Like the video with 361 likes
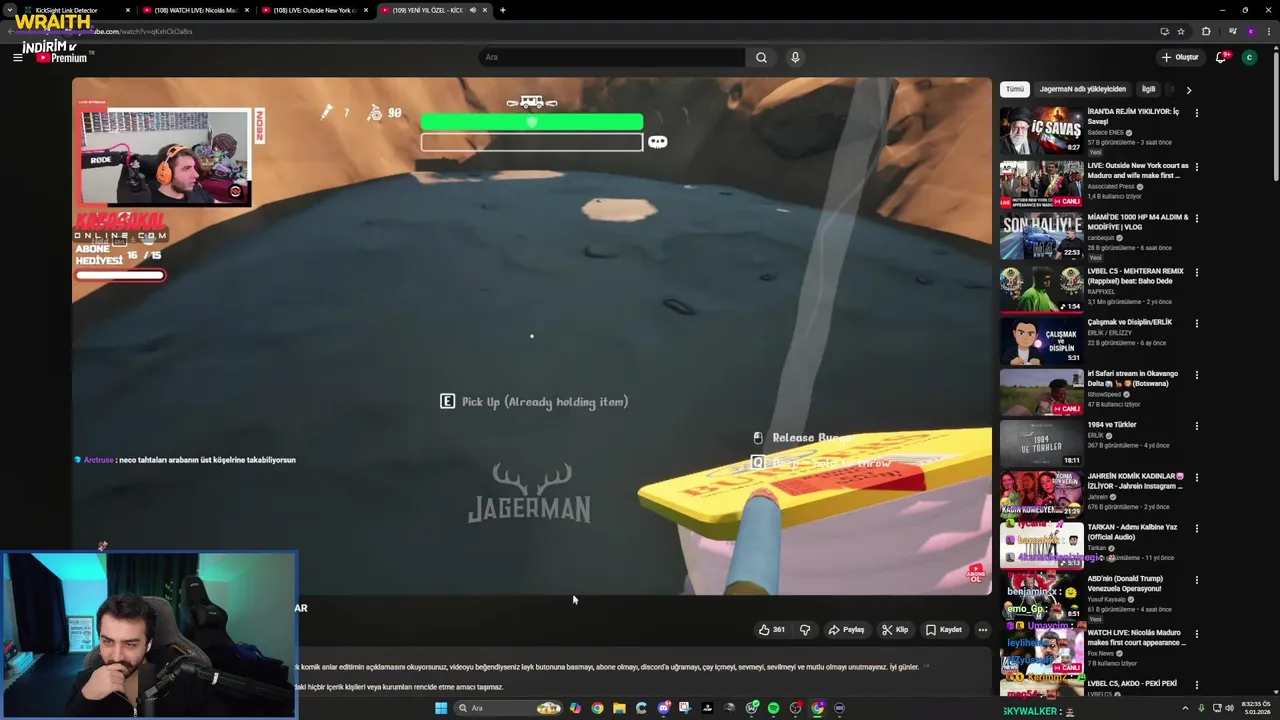This screenshot has height=720, width=1280. coord(771,630)
